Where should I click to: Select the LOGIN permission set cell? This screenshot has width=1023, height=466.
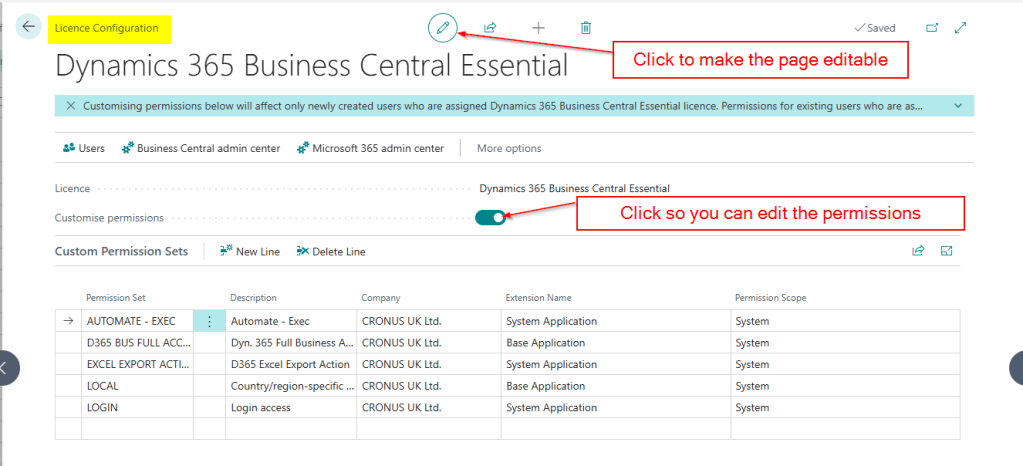pyautogui.click(x=136, y=408)
